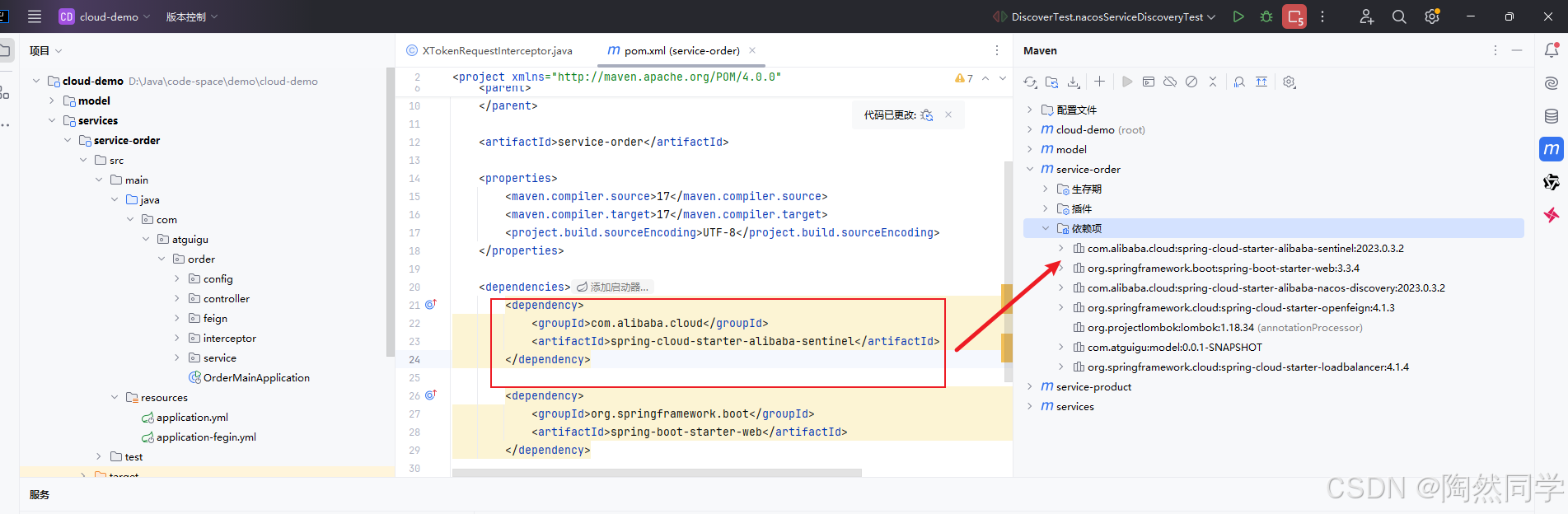The height and width of the screenshot is (514, 1568).
Task: Open editor tabs more options menu
Action: click(x=997, y=50)
